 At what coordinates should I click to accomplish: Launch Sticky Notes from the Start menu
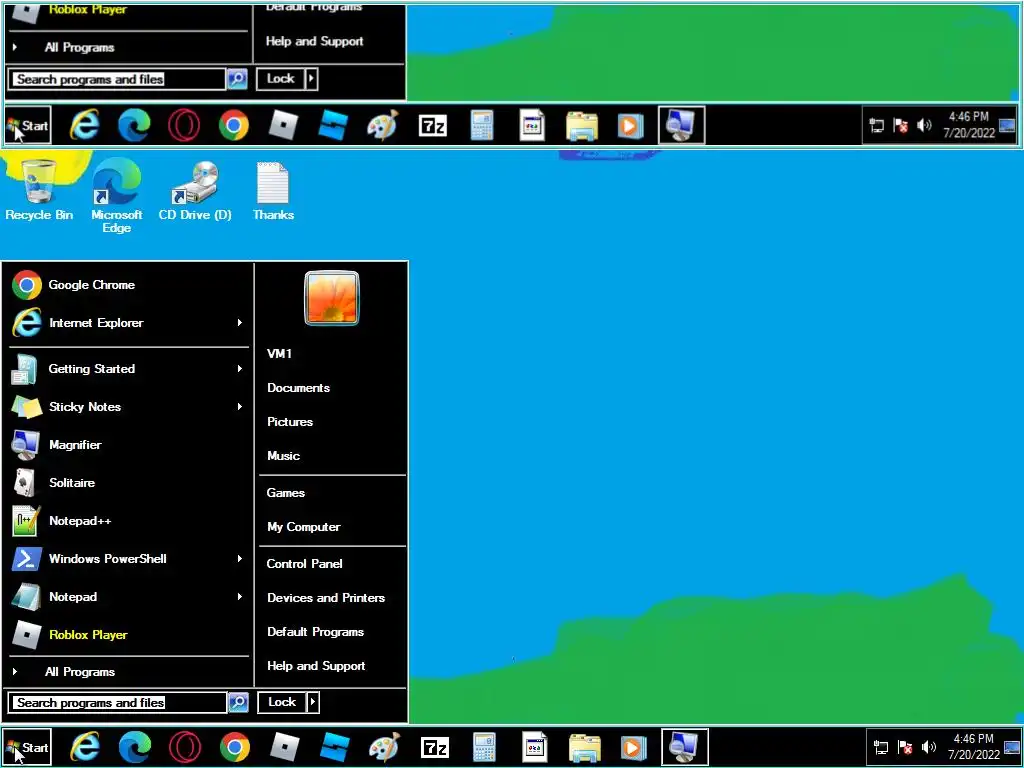(129, 407)
